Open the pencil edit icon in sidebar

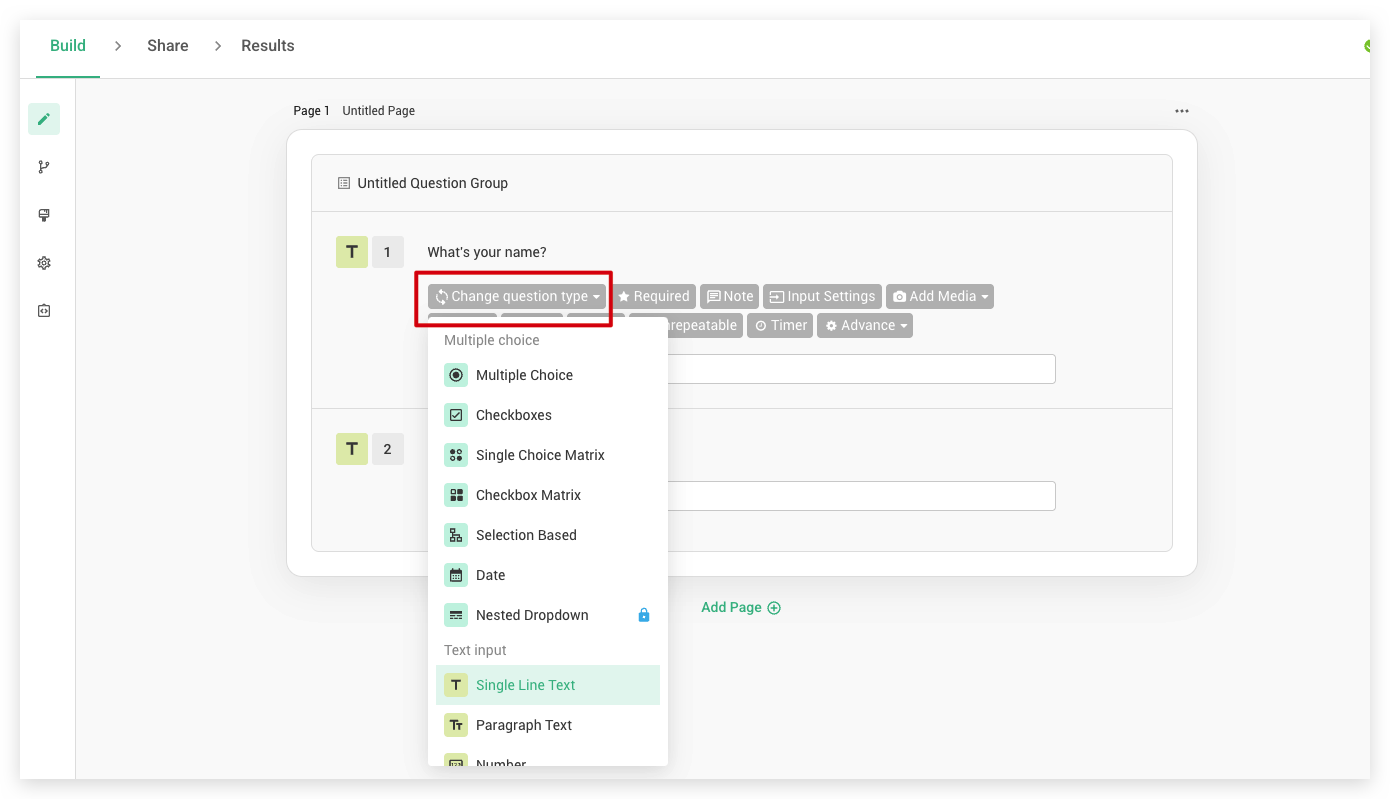(44, 119)
